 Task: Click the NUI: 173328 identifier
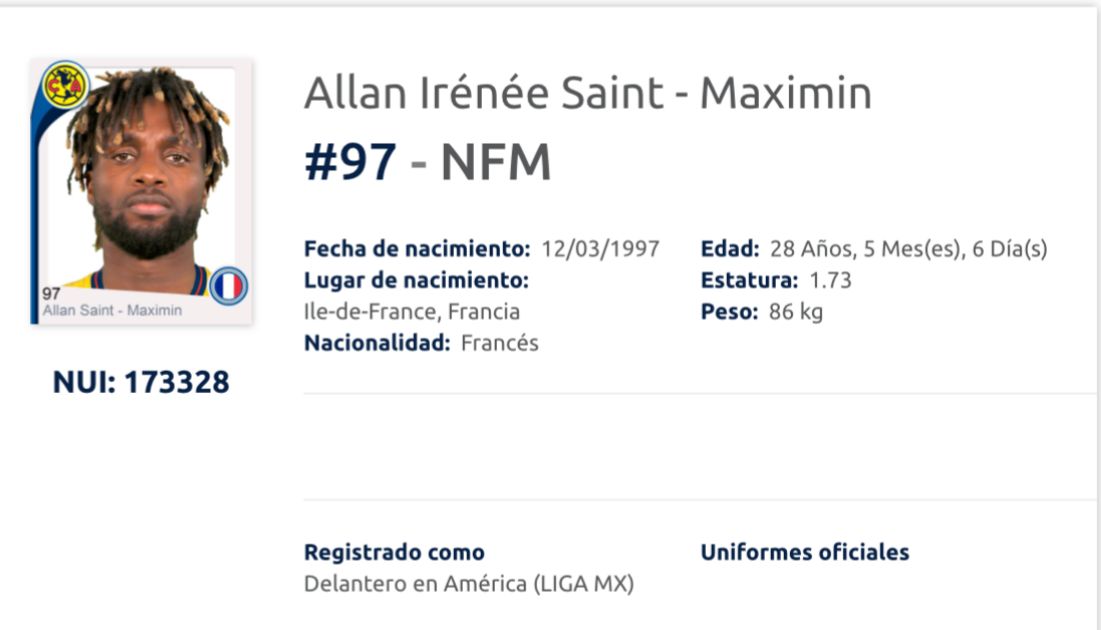(141, 382)
